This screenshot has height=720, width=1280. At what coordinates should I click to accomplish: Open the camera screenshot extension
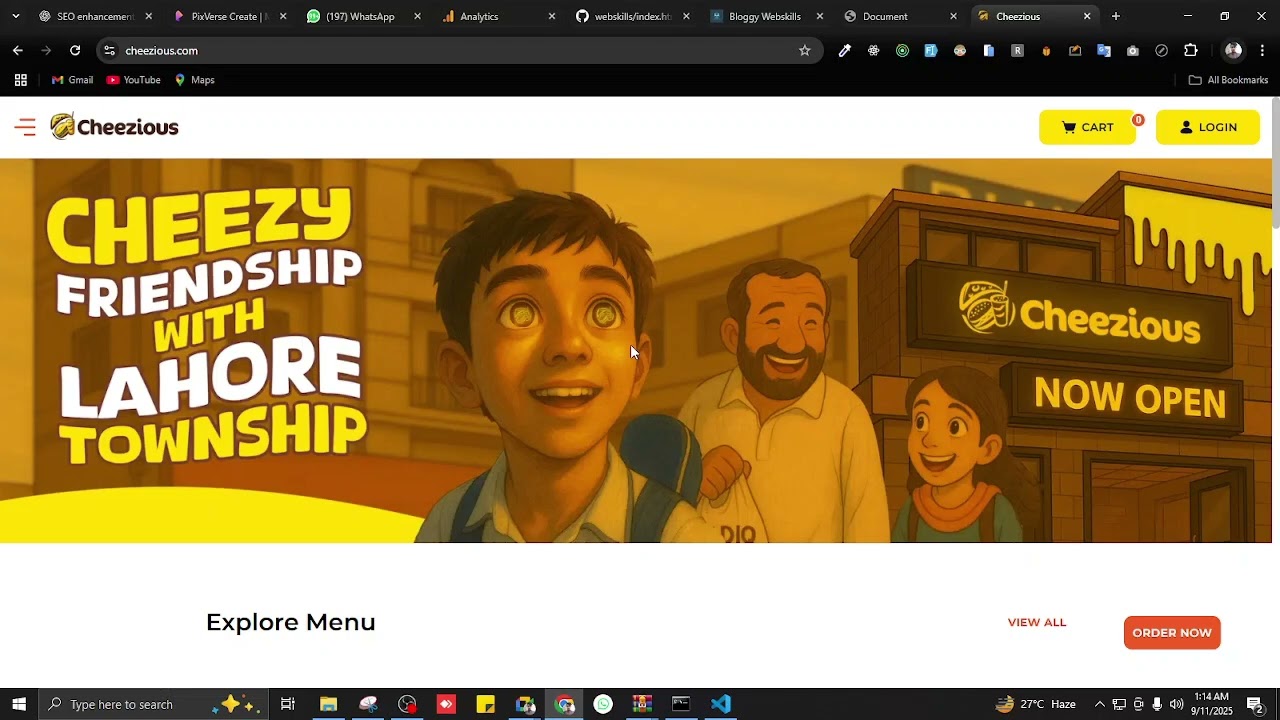coord(1133,50)
